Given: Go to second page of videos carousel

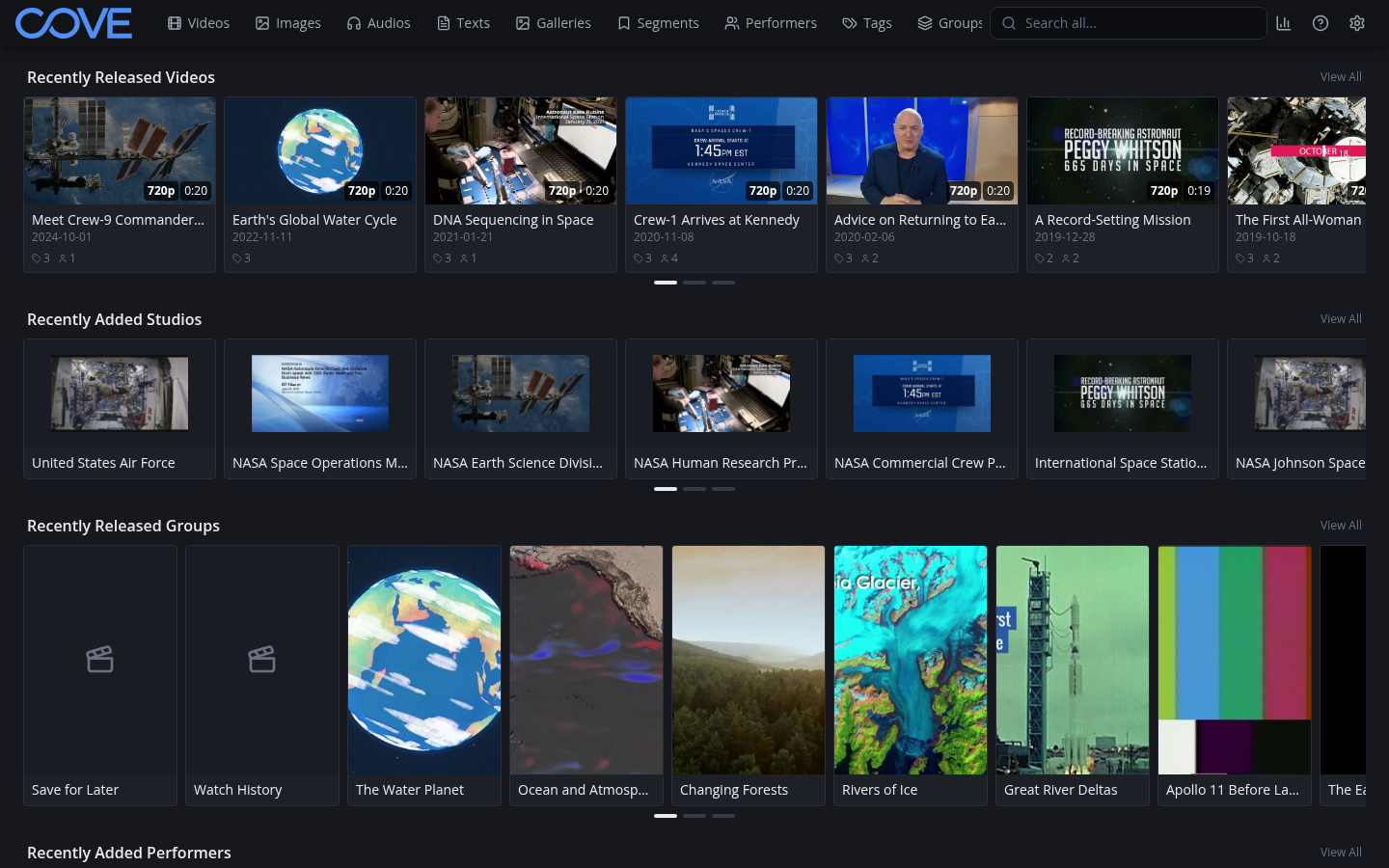Looking at the screenshot, I should click(x=694, y=283).
